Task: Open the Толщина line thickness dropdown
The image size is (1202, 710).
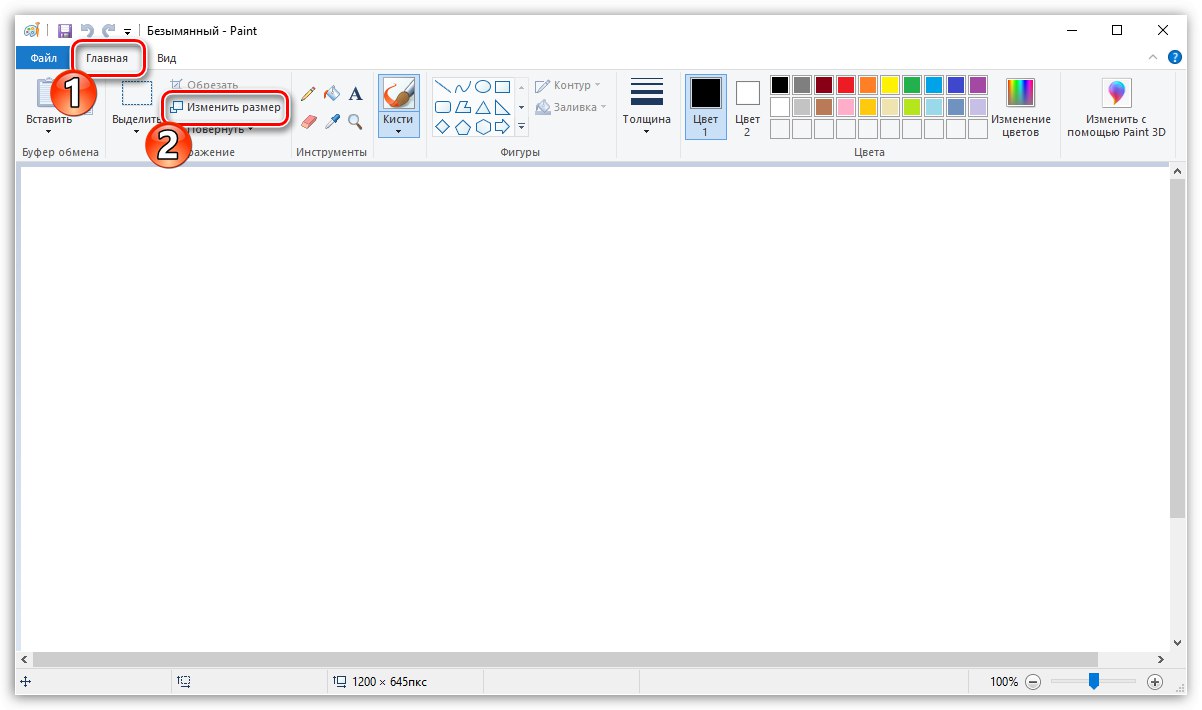Action: pyautogui.click(x=647, y=107)
